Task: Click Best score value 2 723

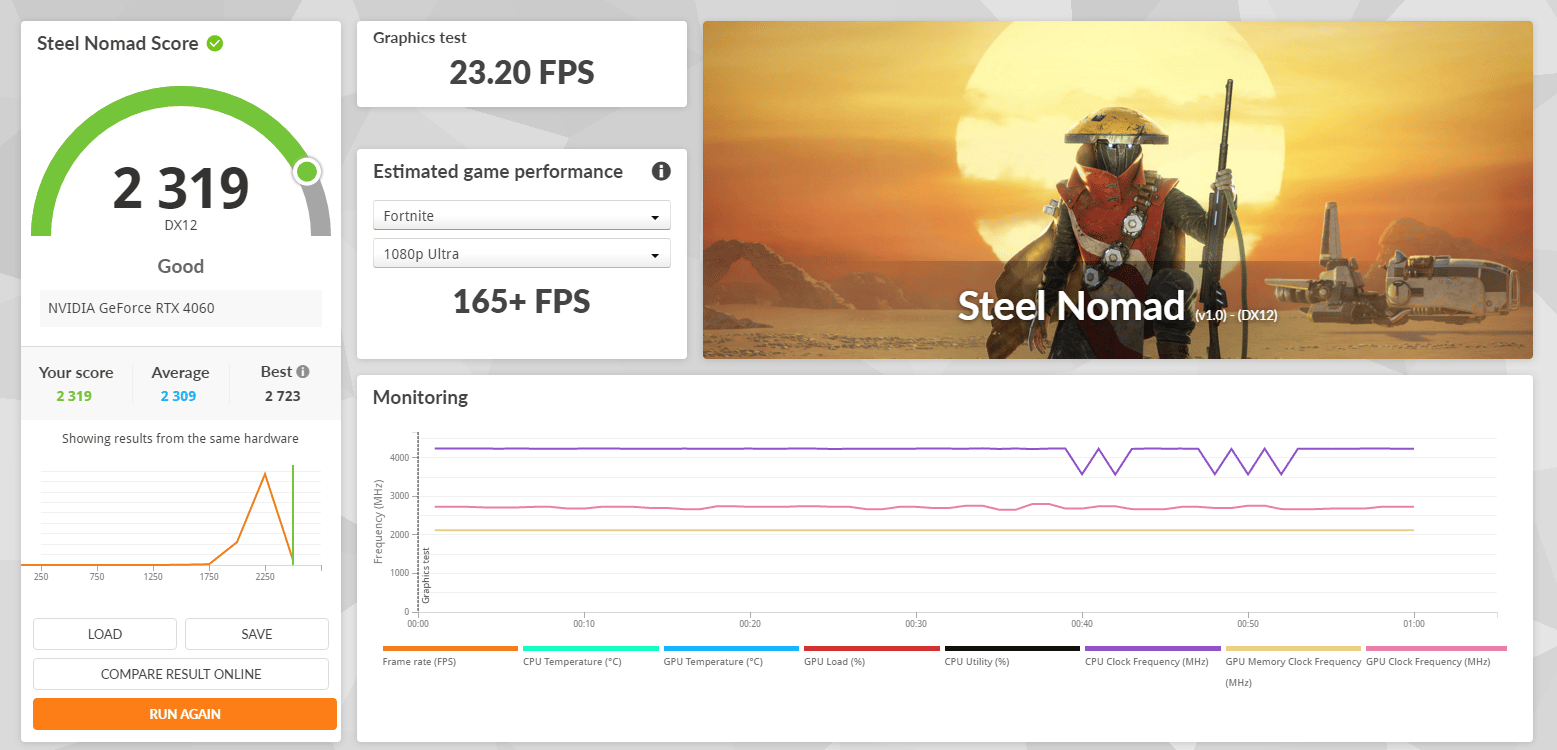Action: [x=283, y=396]
